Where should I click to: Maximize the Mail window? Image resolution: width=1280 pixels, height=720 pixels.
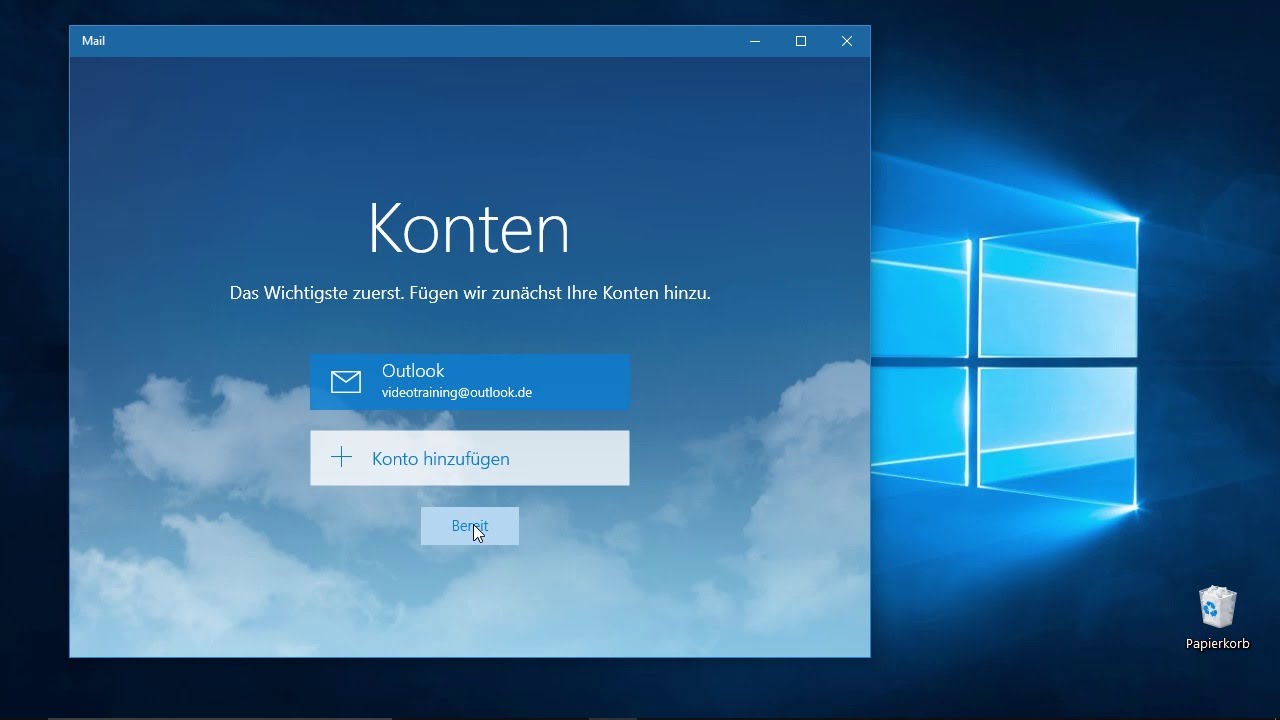click(801, 41)
